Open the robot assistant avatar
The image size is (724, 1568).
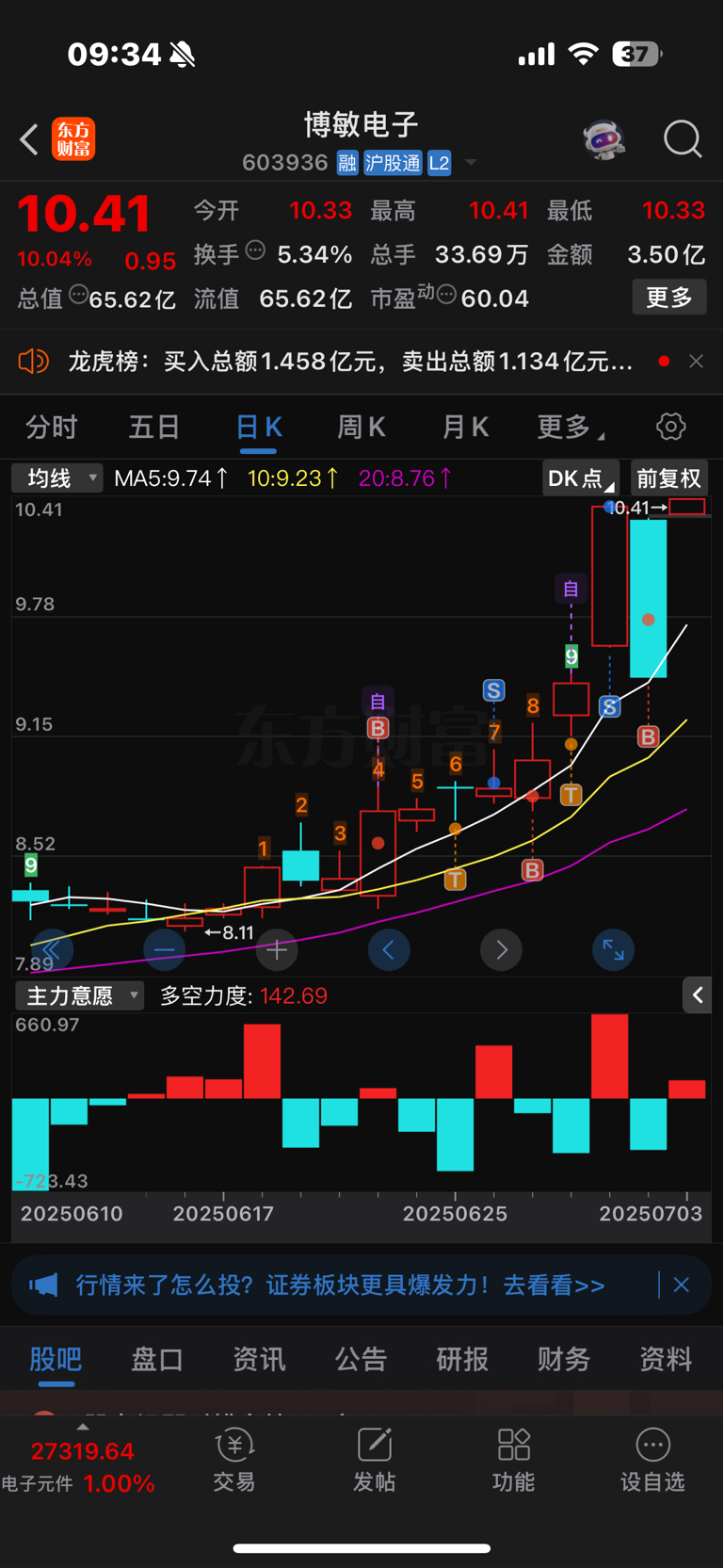click(603, 139)
